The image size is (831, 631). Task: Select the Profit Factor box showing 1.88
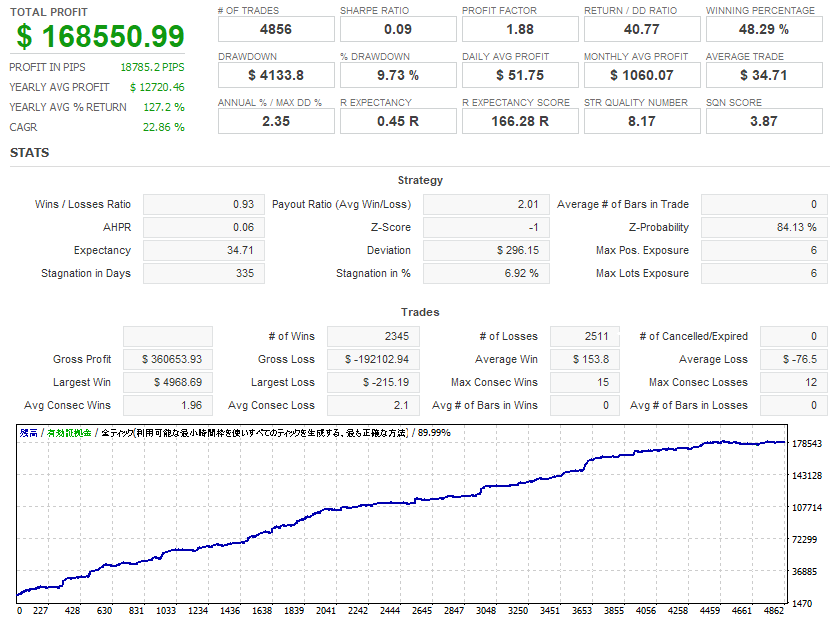pos(520,29)
